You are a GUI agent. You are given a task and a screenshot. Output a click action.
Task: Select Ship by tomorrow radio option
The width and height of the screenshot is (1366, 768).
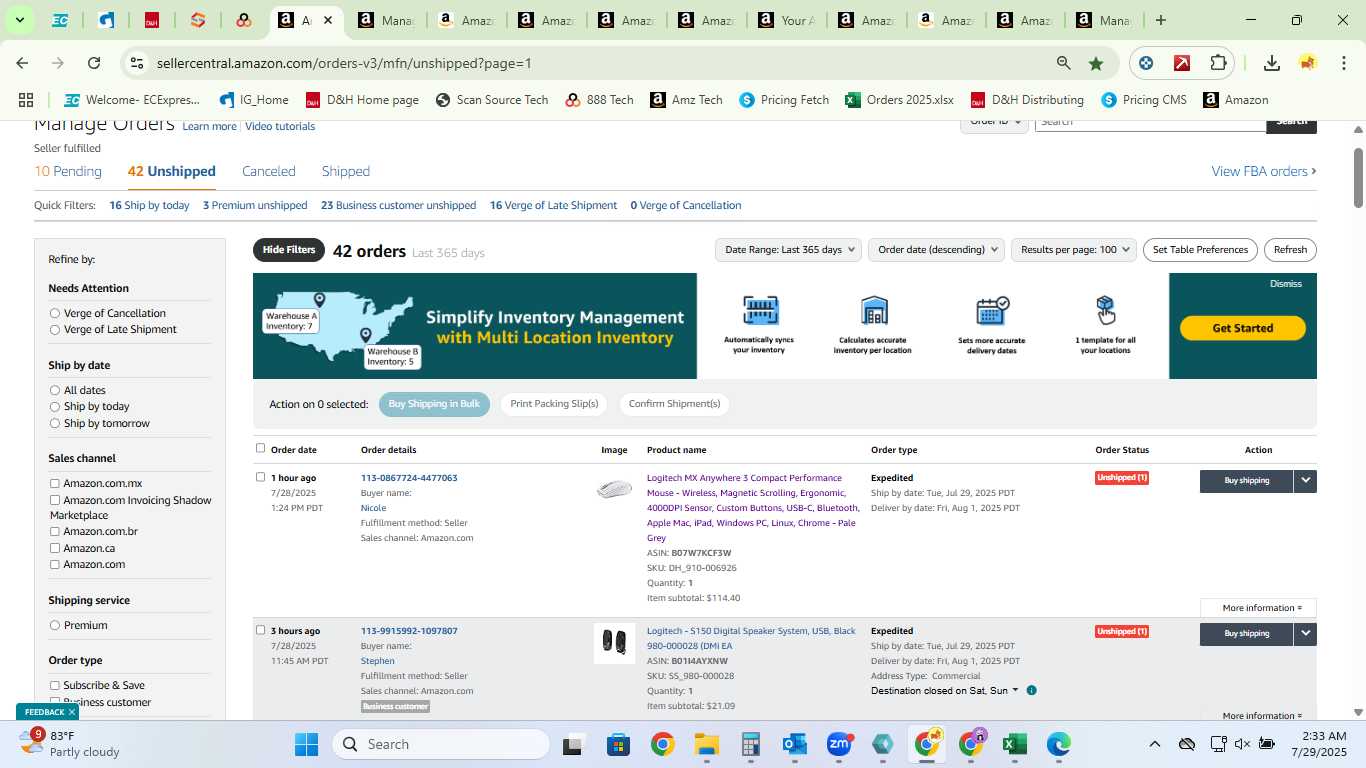tap(55, 423)
